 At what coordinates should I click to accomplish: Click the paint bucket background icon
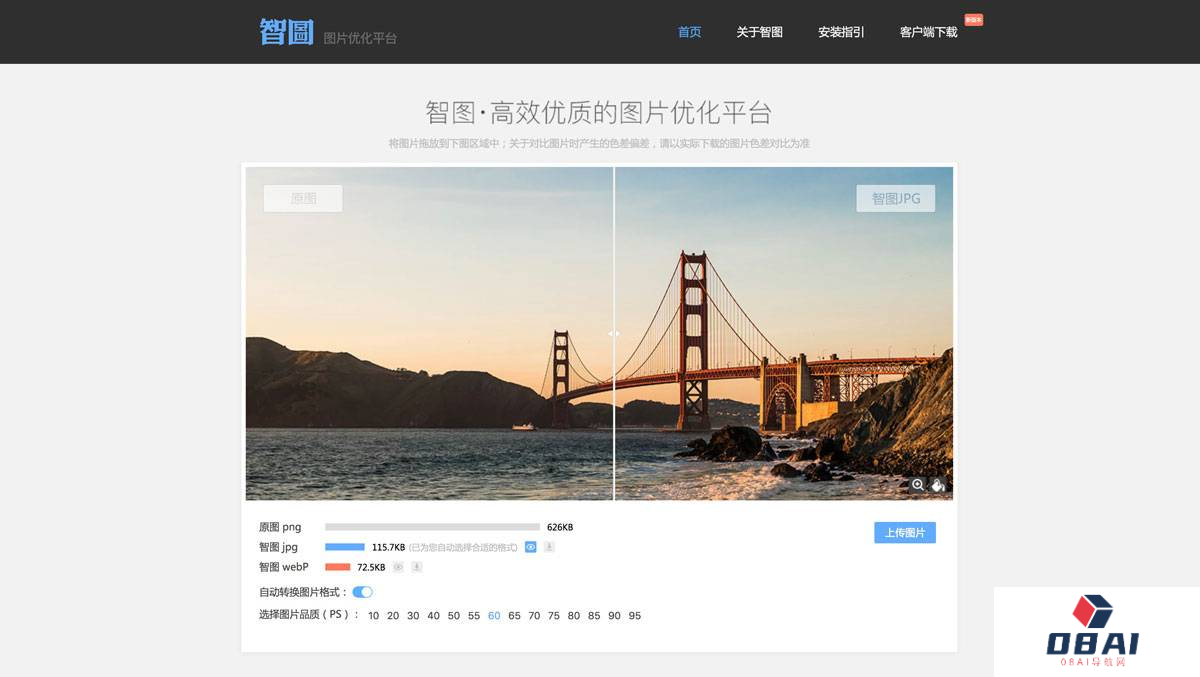938,485
